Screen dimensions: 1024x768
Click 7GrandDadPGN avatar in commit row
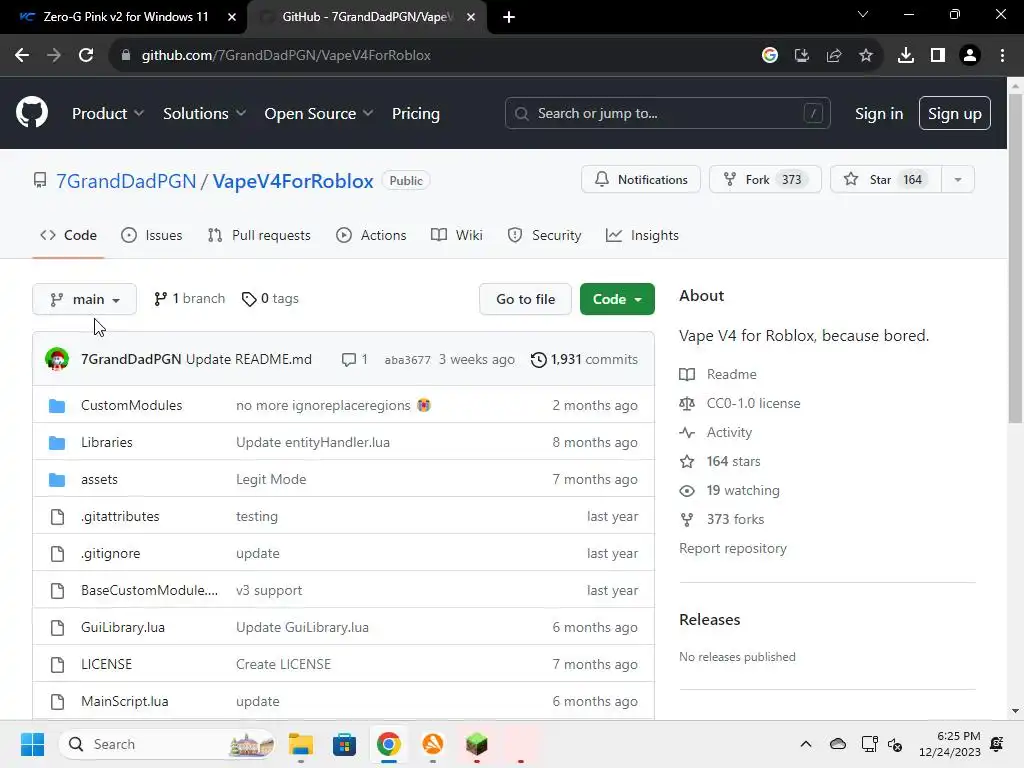[x=57, y=359]
